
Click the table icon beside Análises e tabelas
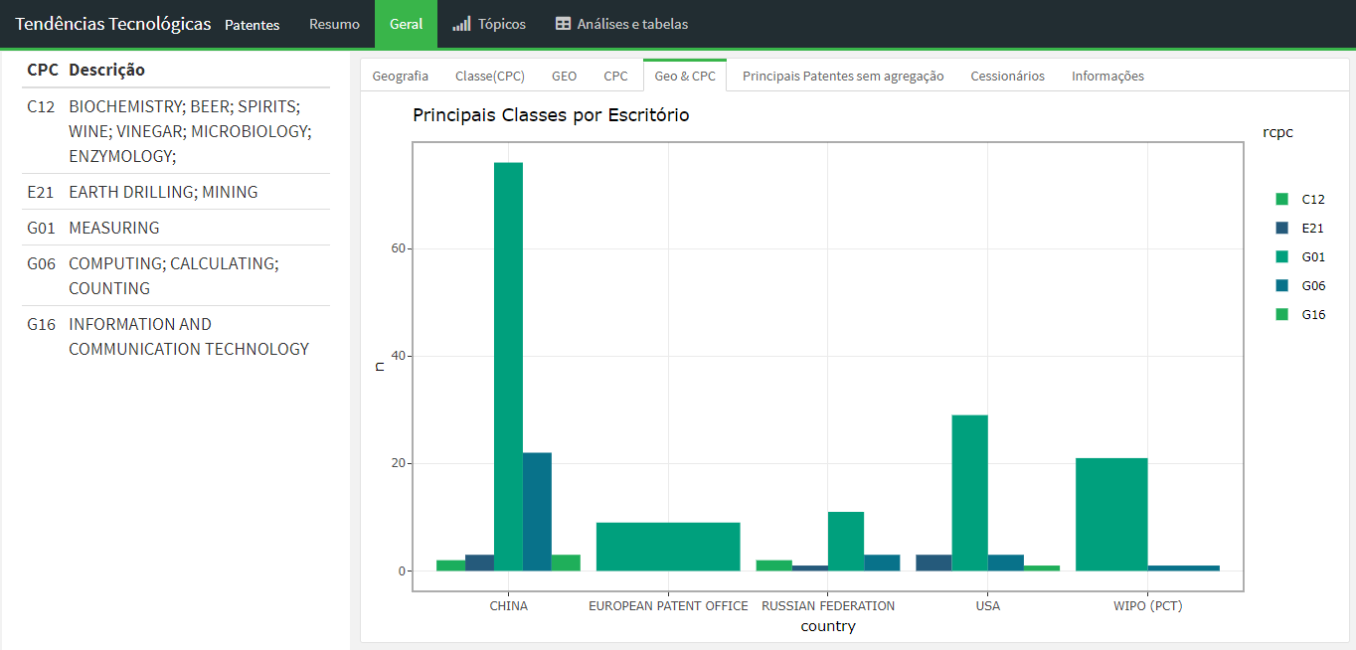pyautogui.click(x=563, y=24)
